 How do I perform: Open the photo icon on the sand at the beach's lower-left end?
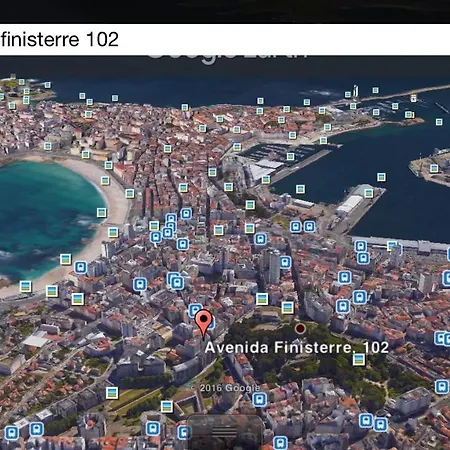25,286
